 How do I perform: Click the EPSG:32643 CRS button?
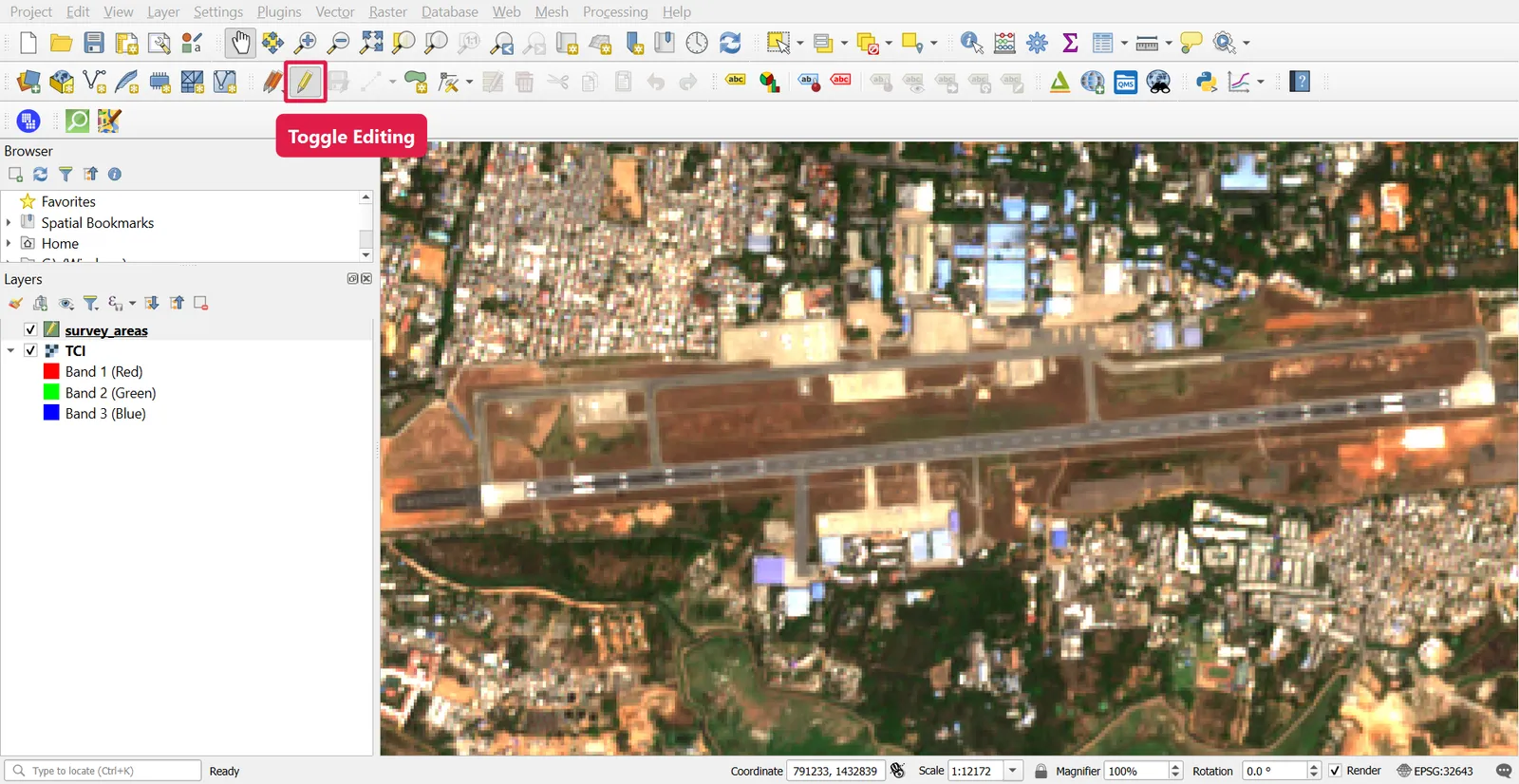(x=1434, y=771)
